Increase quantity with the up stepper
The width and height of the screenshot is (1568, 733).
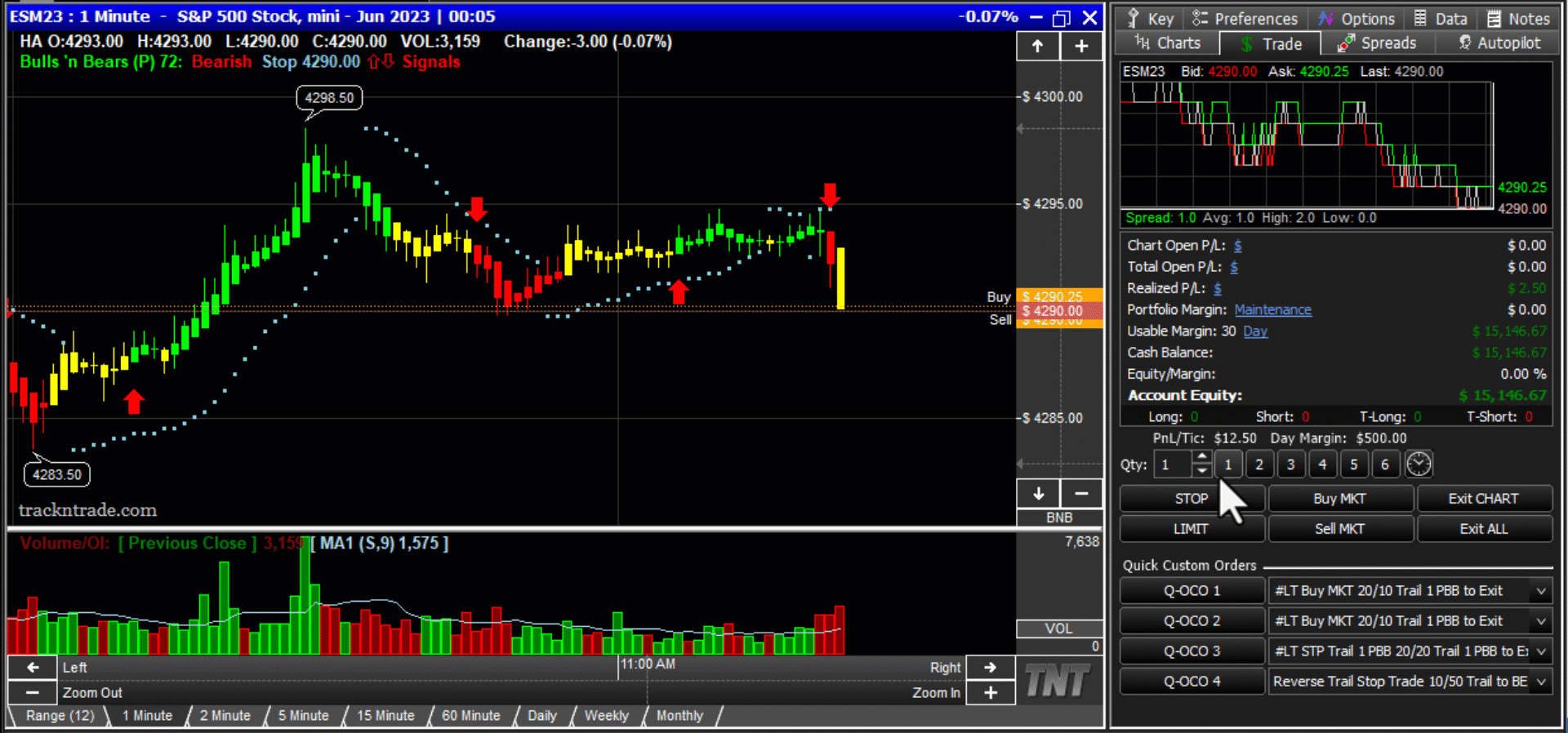coord(1201,458)
